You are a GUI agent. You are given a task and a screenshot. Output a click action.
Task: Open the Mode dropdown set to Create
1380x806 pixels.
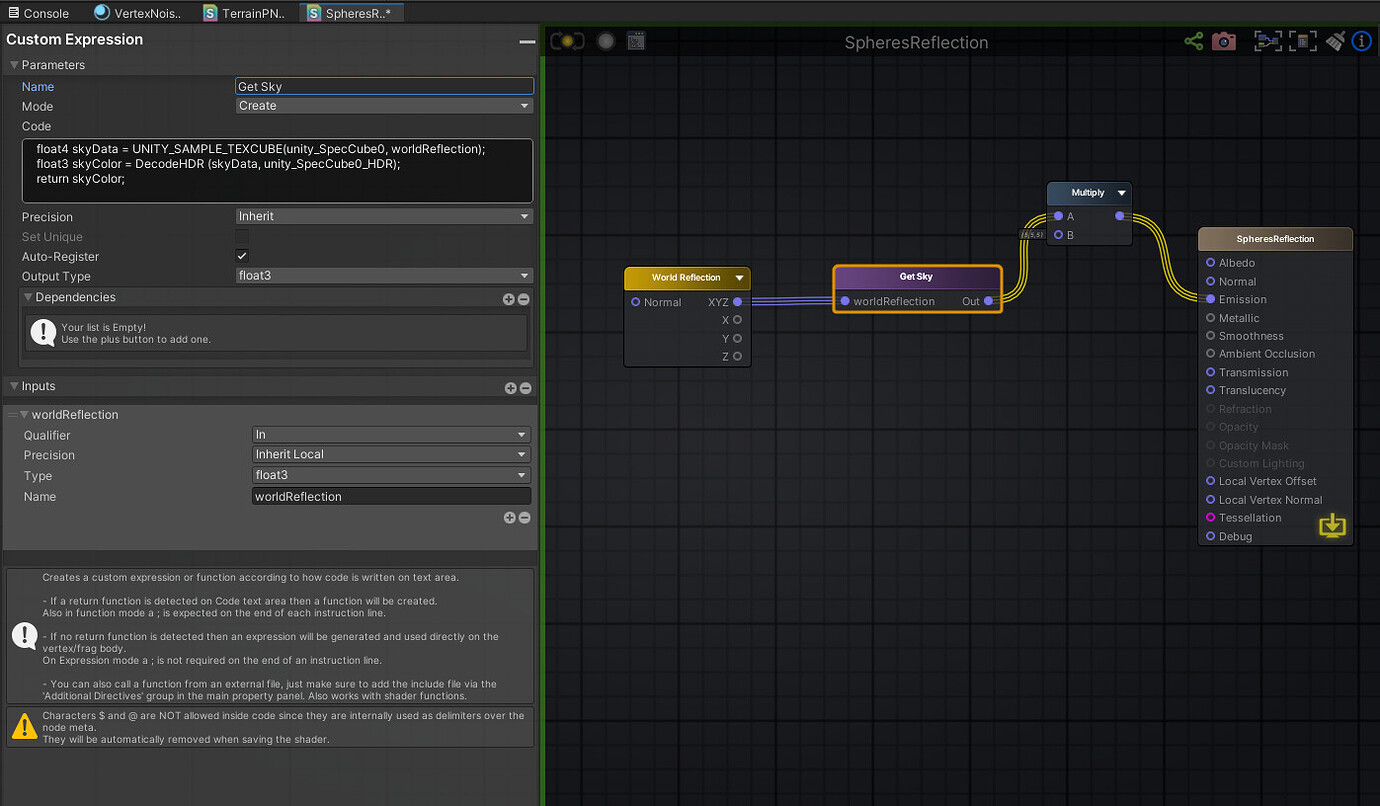click(x=384, y=105)
